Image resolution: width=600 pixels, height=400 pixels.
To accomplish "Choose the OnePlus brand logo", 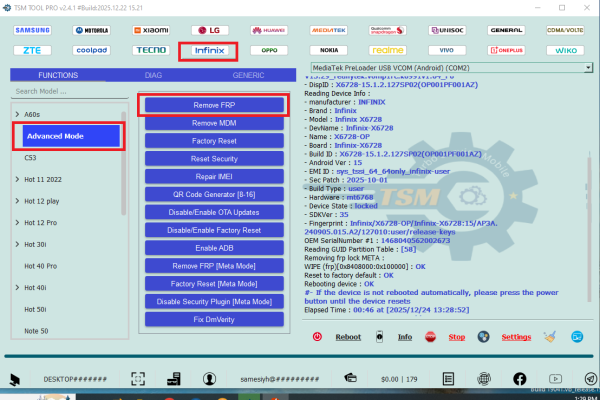I will click(506, 50).
